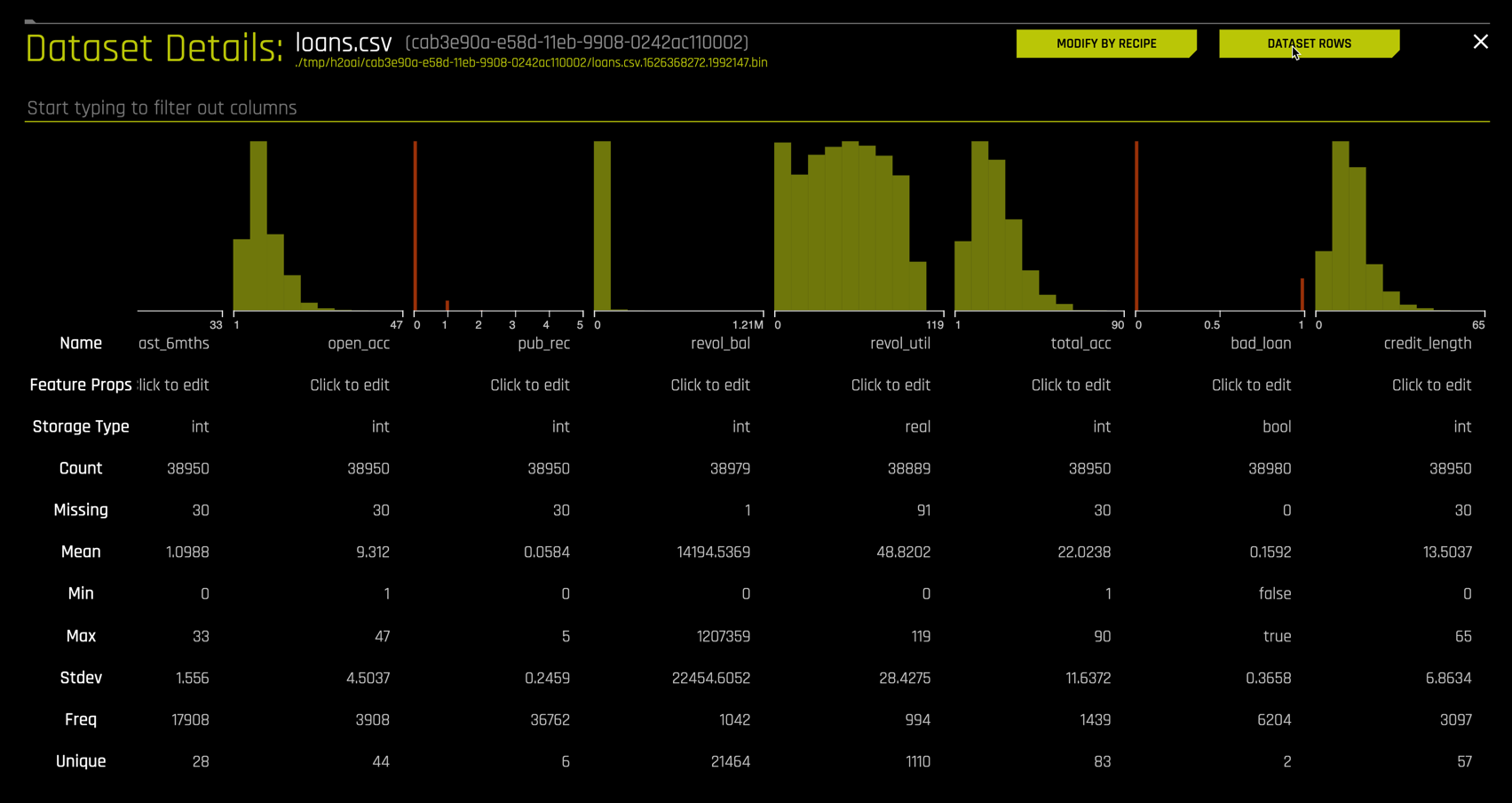Edit feature props for pub_rec column

click(530, 386)
